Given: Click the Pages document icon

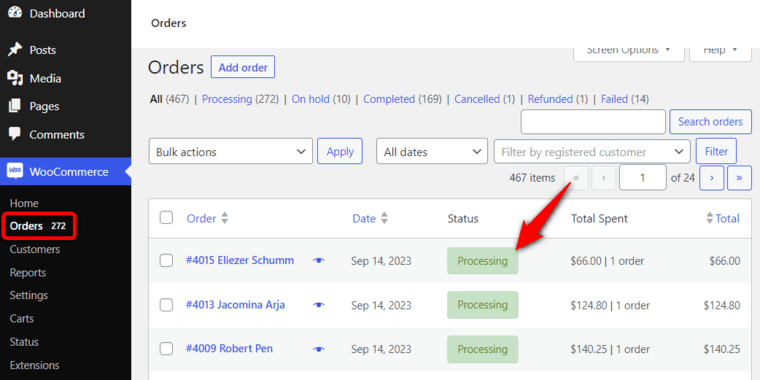Looking at the screenshot, I should [x=15, y=106].
